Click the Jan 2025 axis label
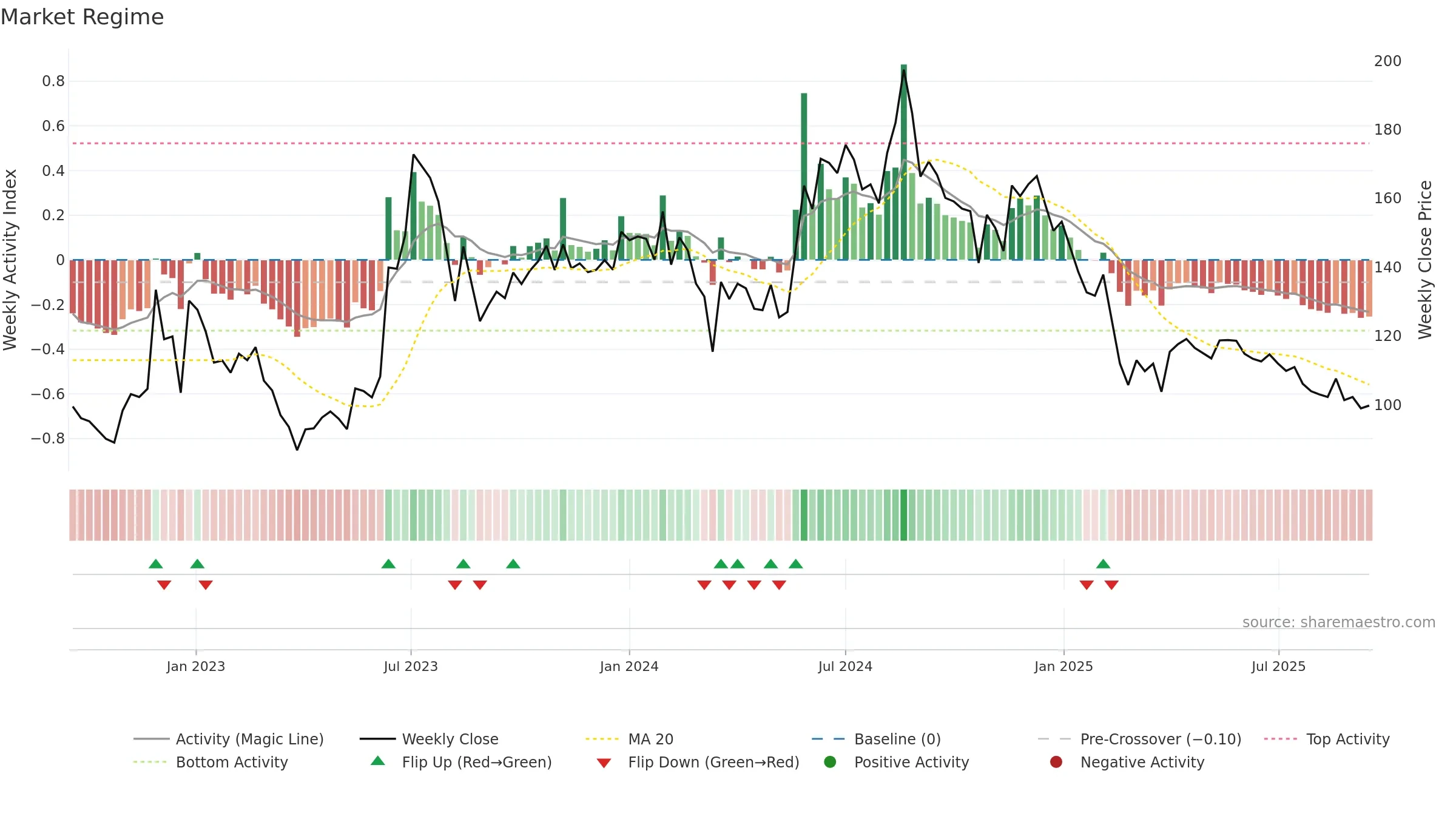1456x819 pixels. 1063,666
